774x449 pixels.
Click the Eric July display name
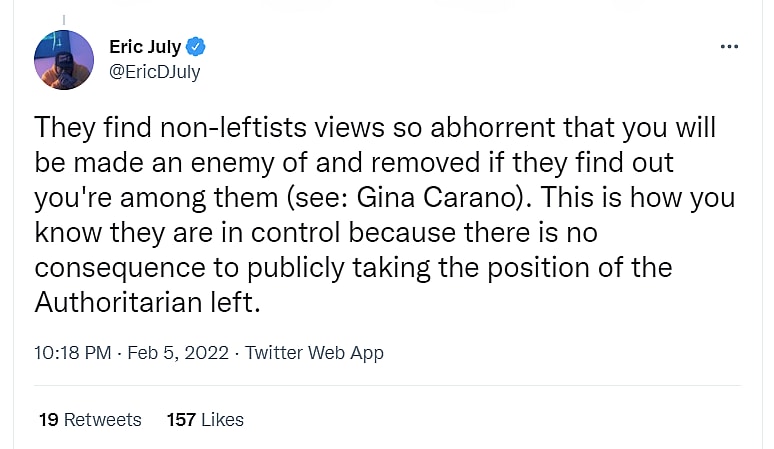coord(145,47)
